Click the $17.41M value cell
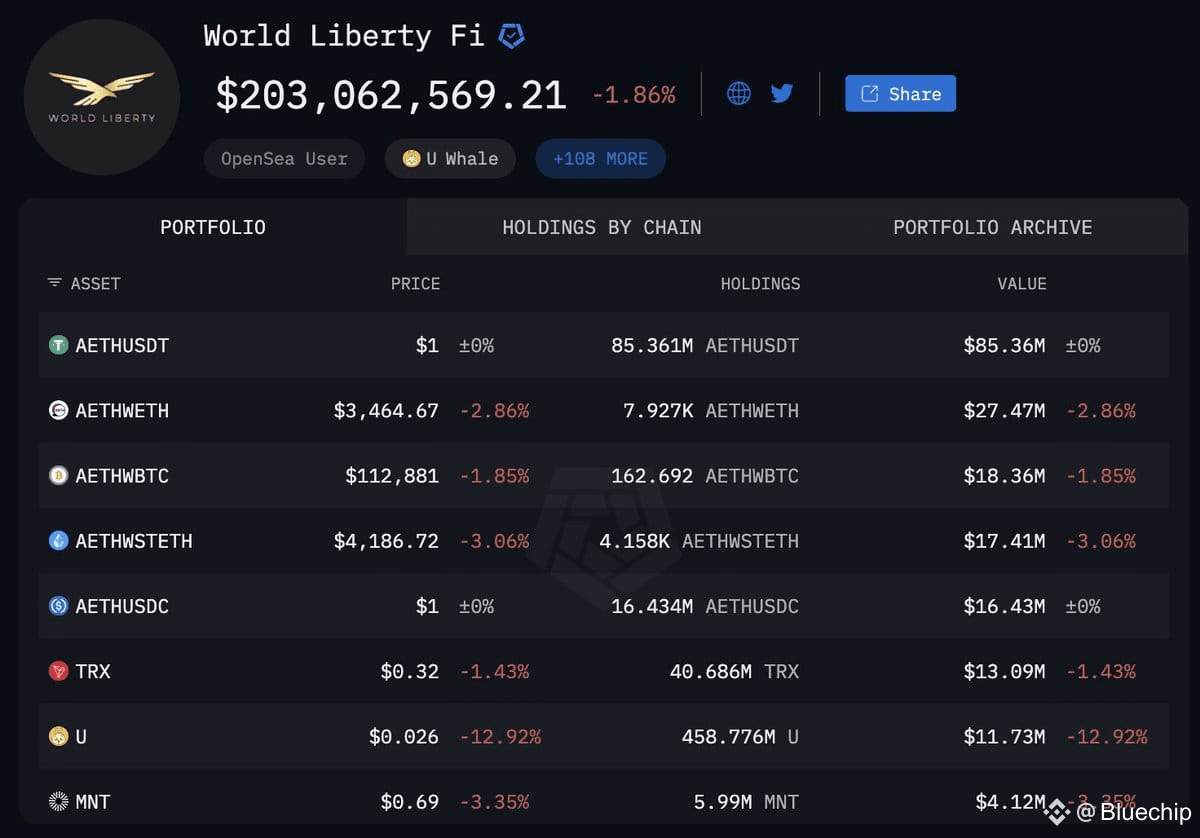 click(x=1005, y=541)
